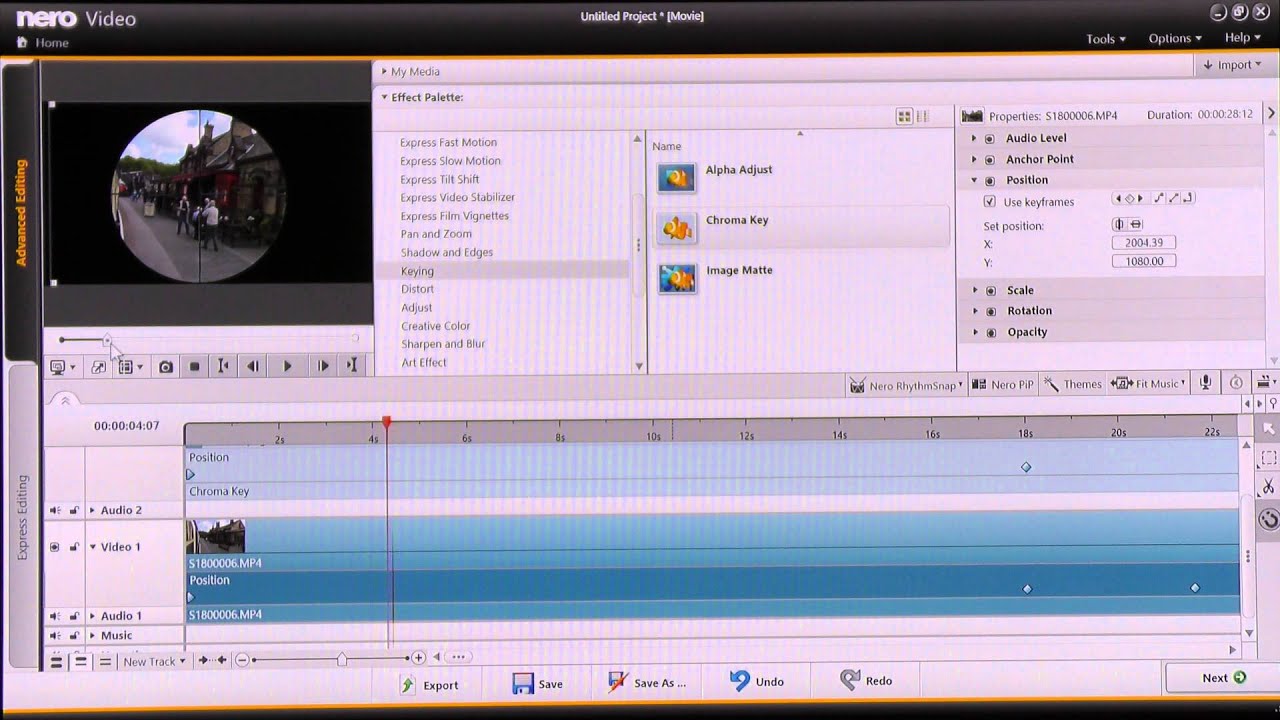Toggle mute on Music track
Viewport: 1280px width, 720px height.
click(x=55, y=635)
